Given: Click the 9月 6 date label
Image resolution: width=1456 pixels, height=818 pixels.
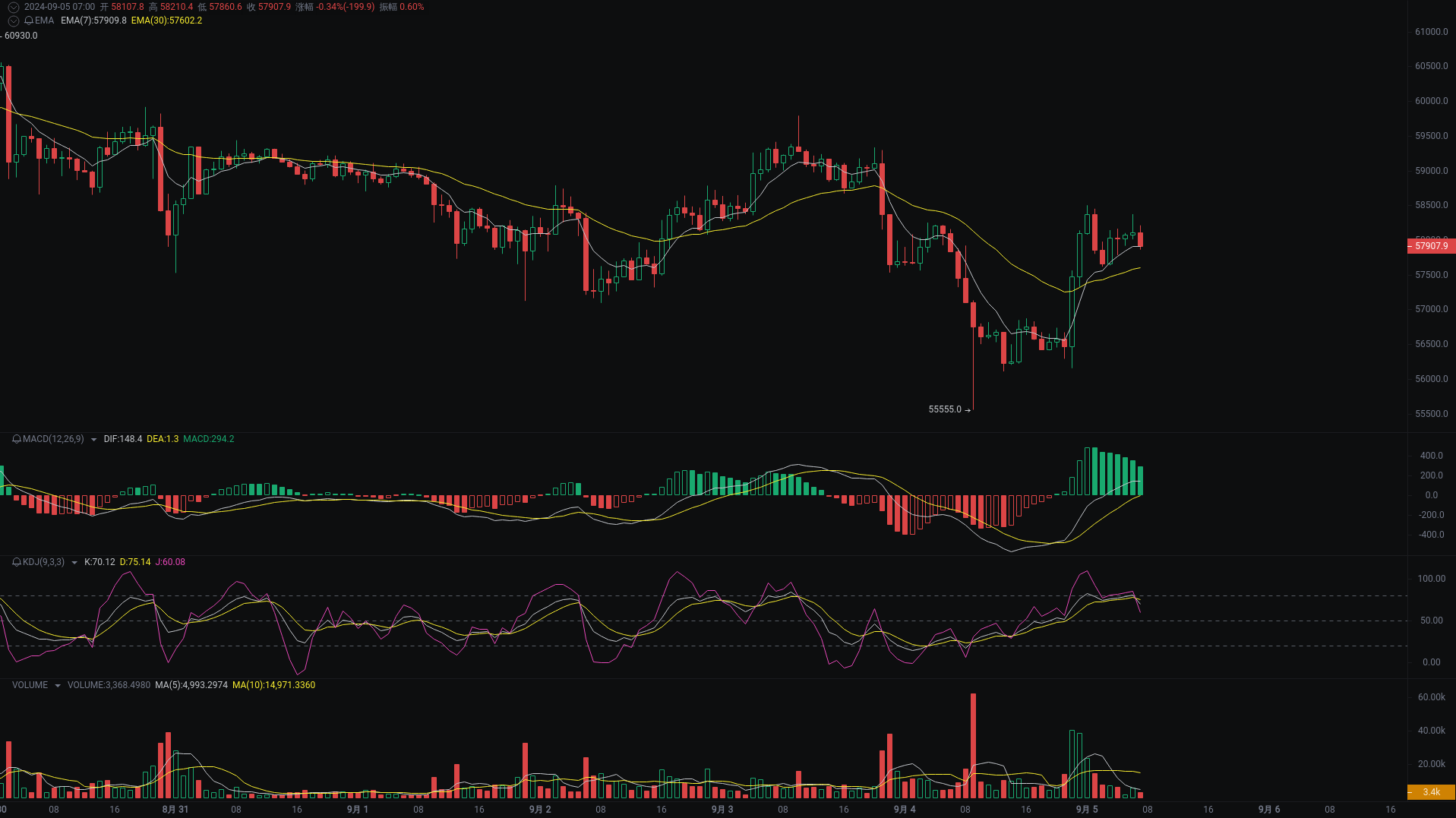Looking at the screenshot, I should pos(1269,810).
